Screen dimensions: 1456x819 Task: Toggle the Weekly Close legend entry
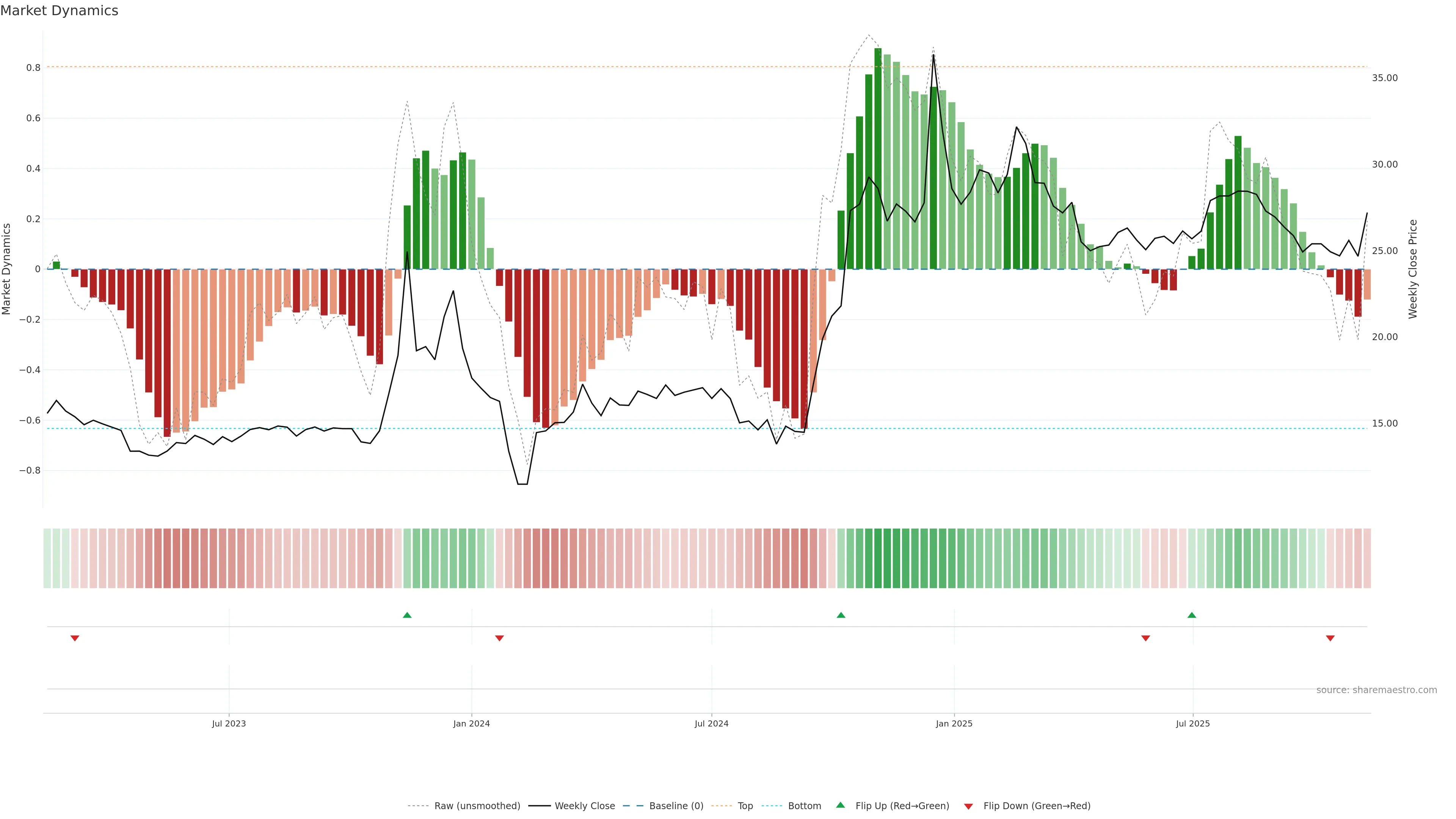[584, 806]
